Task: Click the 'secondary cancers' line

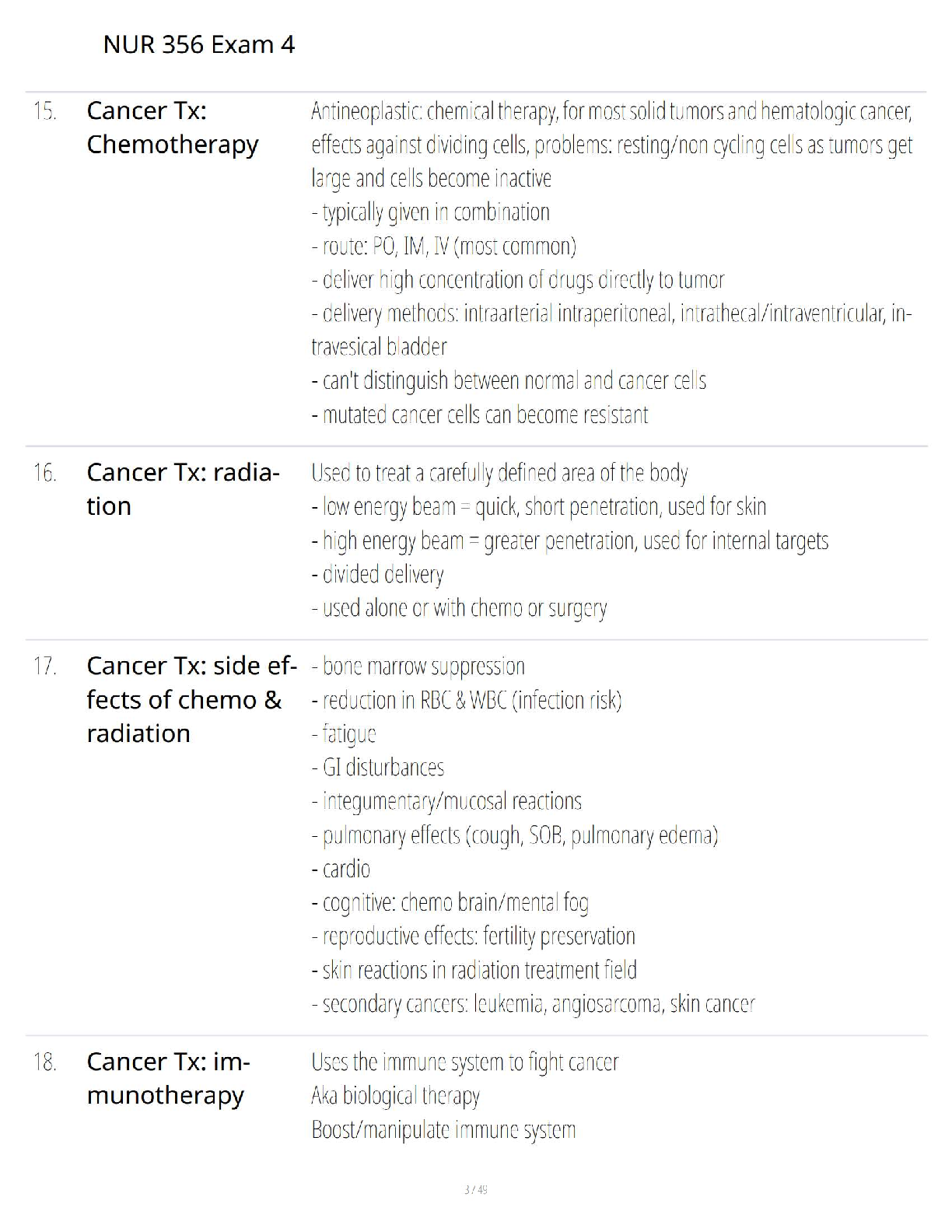Action: pos(534,1004)
